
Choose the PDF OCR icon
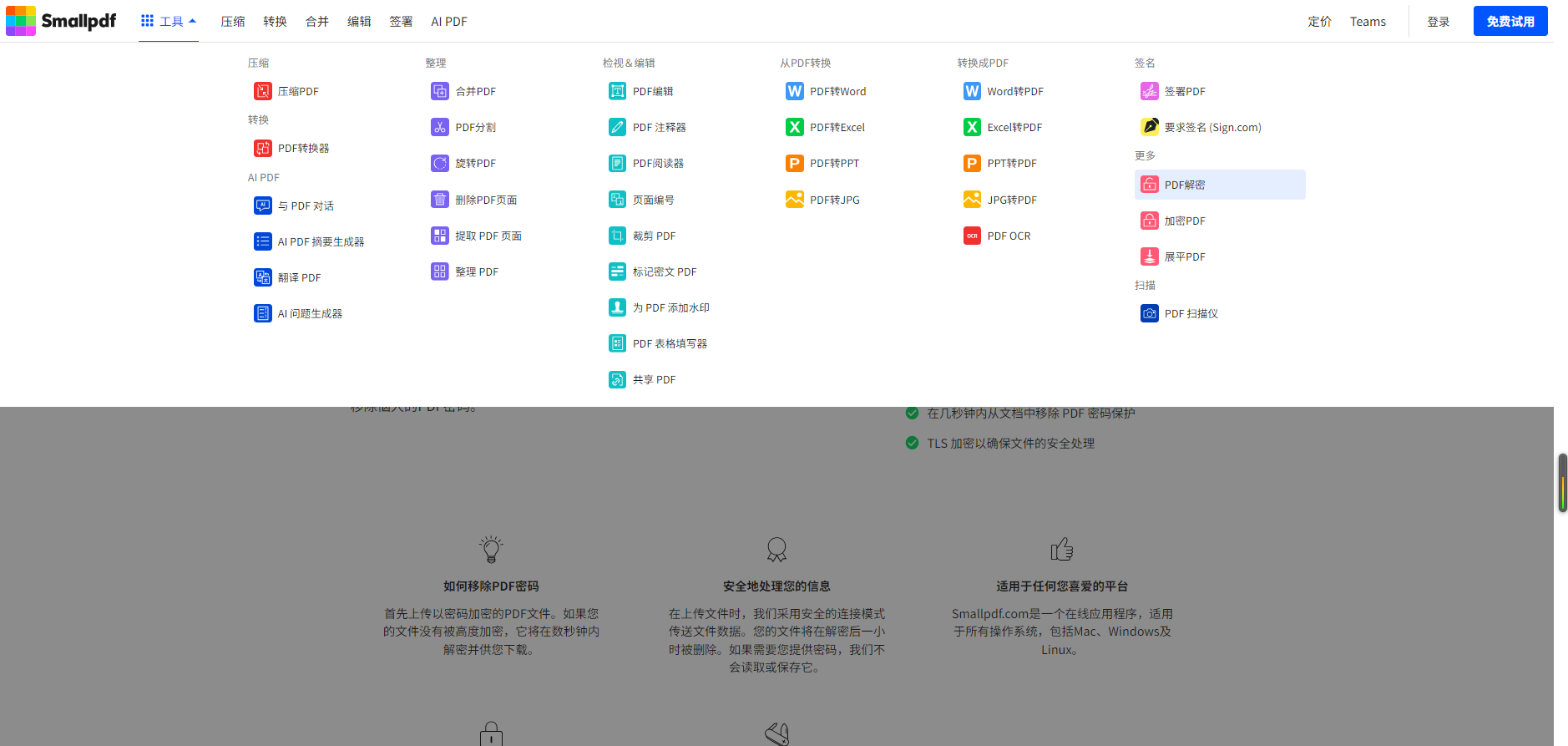click(972, 236)
